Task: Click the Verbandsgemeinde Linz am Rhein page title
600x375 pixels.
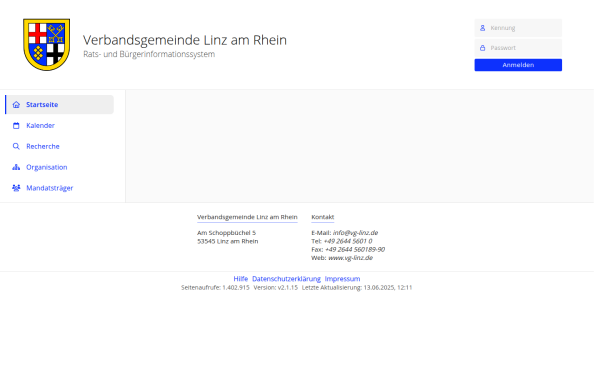Action: [185, 40]
